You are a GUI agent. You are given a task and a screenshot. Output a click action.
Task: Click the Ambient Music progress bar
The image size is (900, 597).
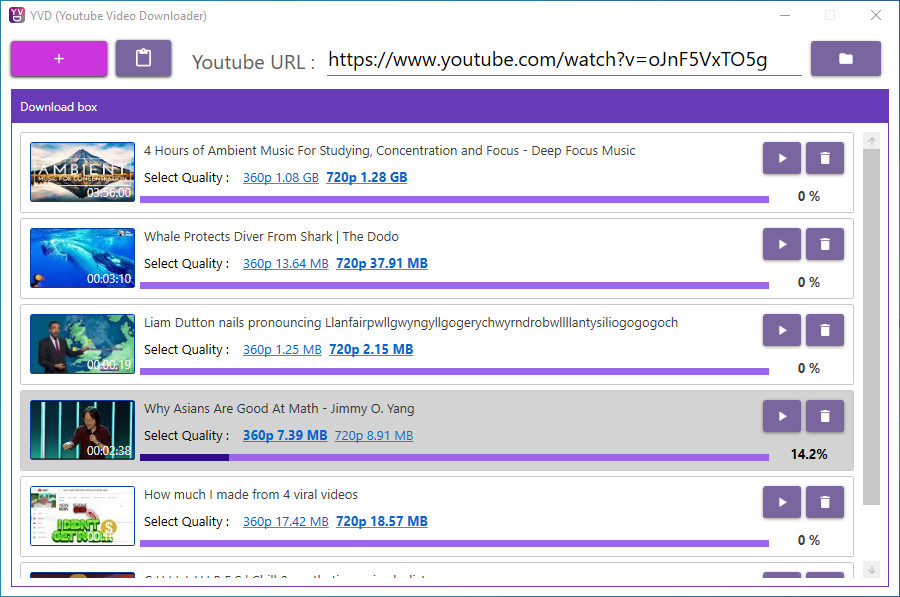pos(455,199)
